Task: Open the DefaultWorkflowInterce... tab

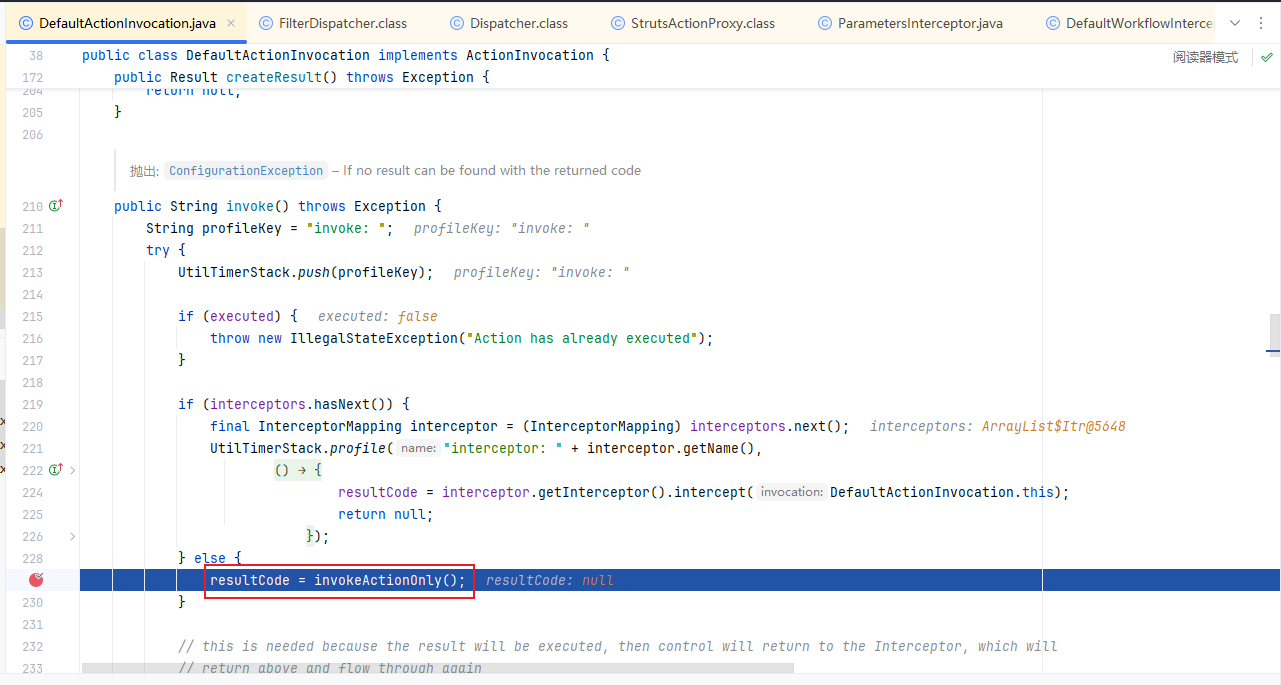Action: pyautogui.click(x=1128, y=23)
